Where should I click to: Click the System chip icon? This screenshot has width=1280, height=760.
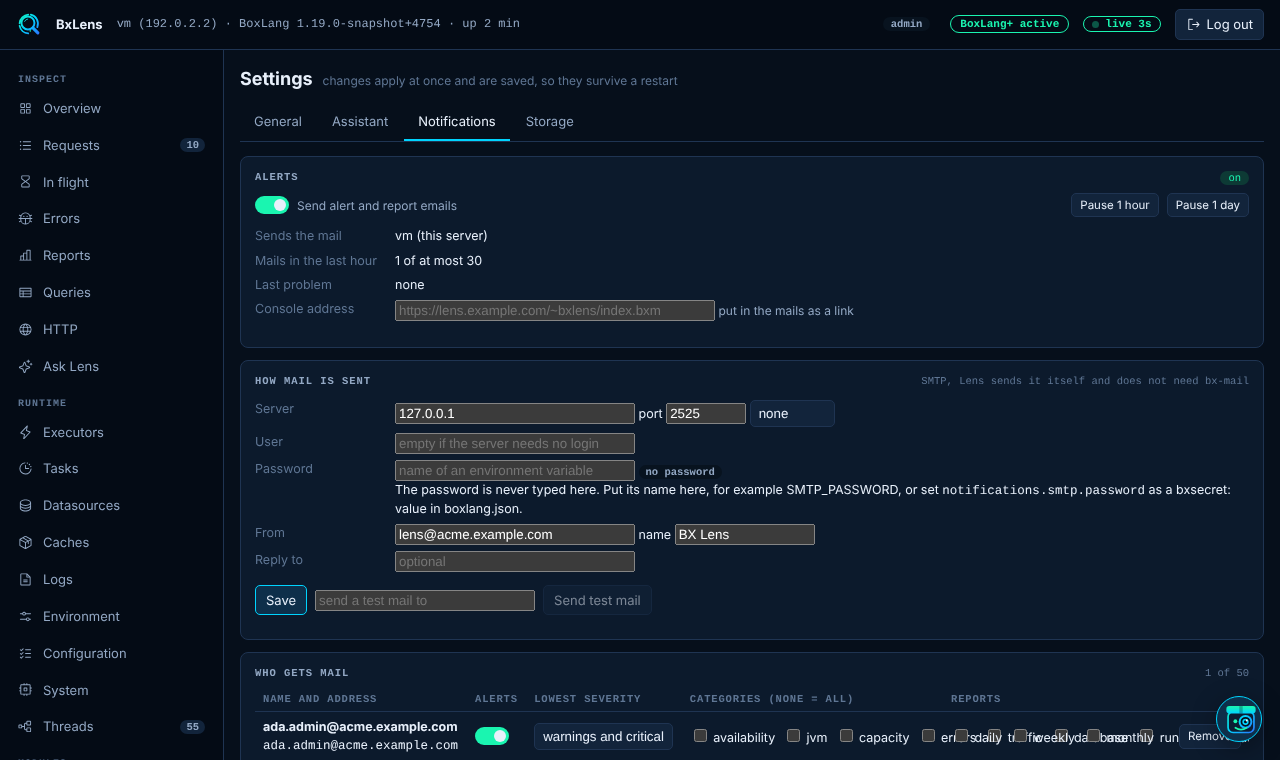[26, 690]
